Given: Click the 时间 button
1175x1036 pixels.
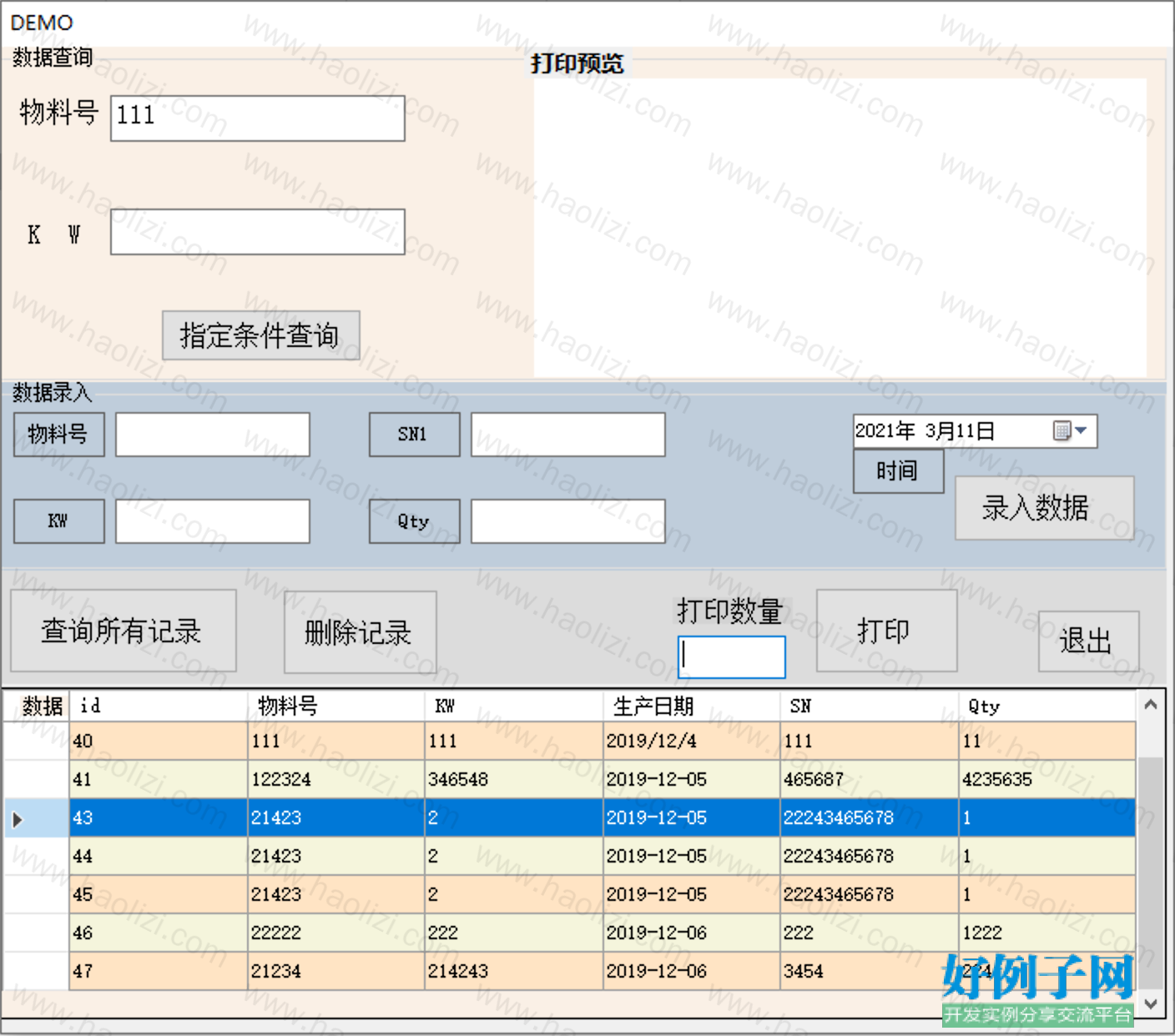Looking at the screenshot, I should click(x=898, y=471).
